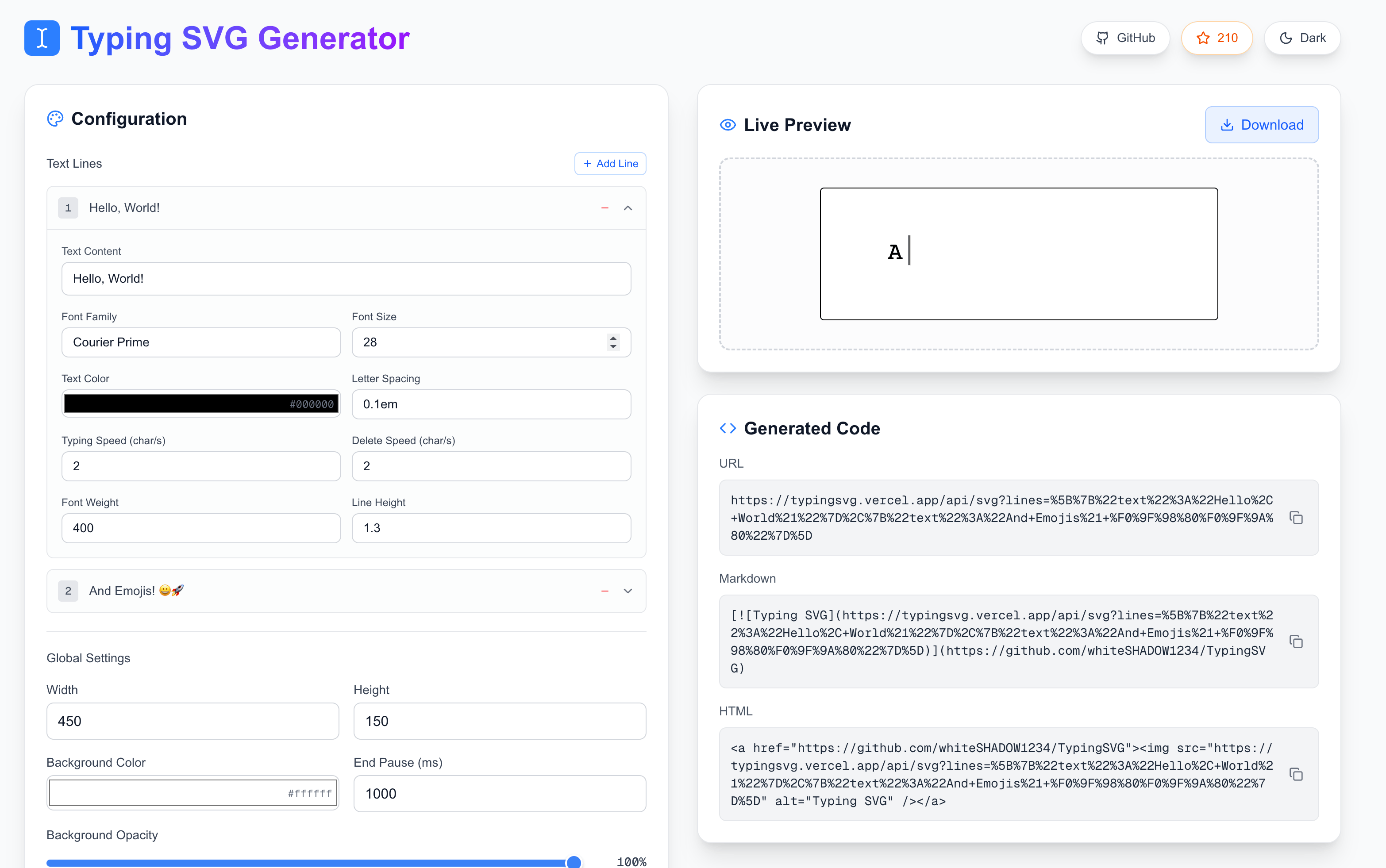The width and height of the screenshot is (1386, 868).
Task: Collapse the Hello, World! line panel
Action: click(x=628, y=208)
